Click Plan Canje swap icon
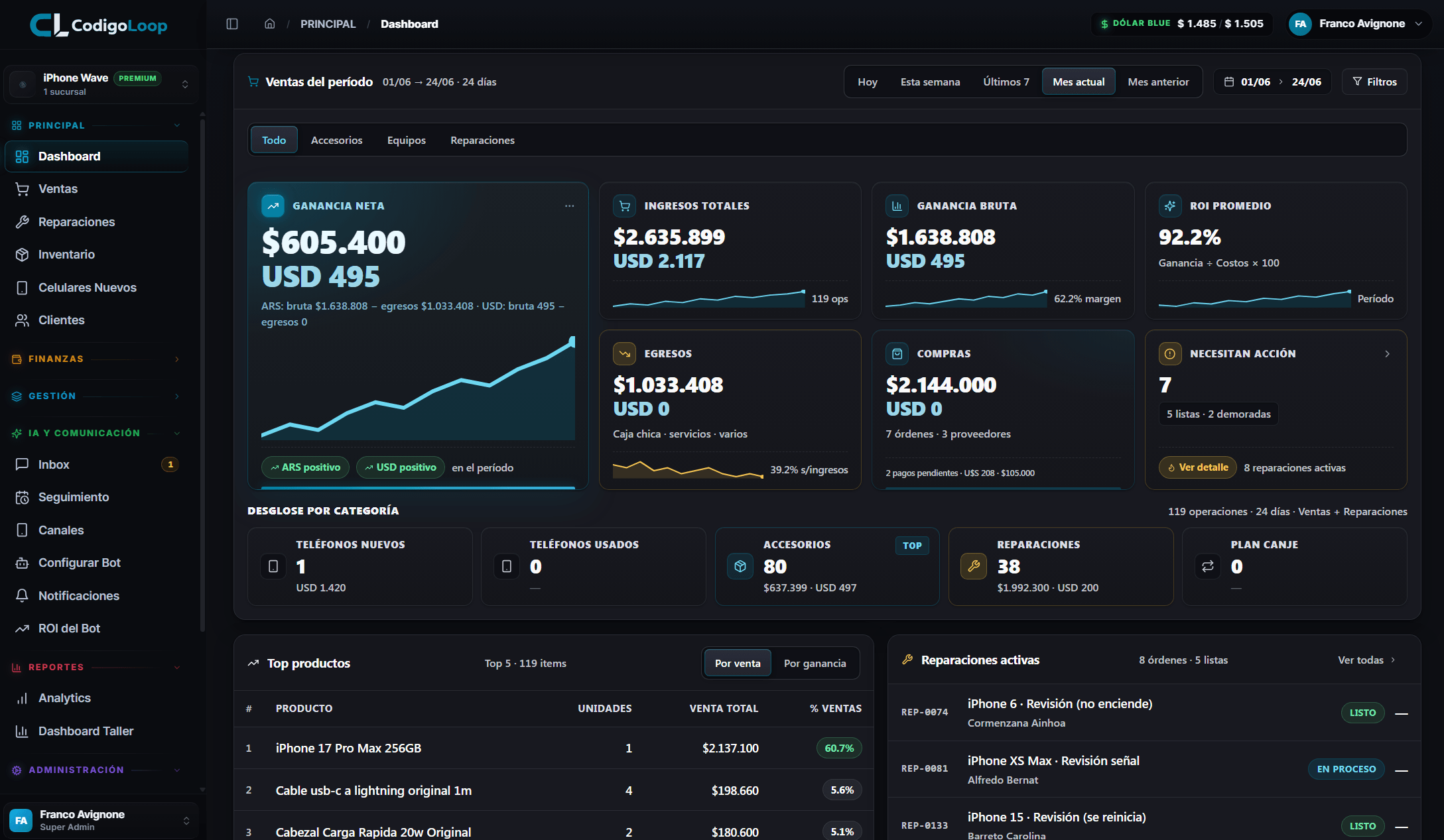 [x=1208, y=566]
